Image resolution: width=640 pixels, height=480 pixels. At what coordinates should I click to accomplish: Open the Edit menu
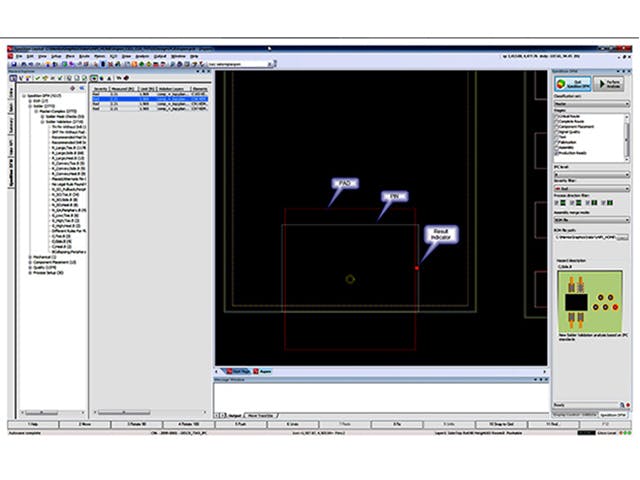tap(30, 56)
